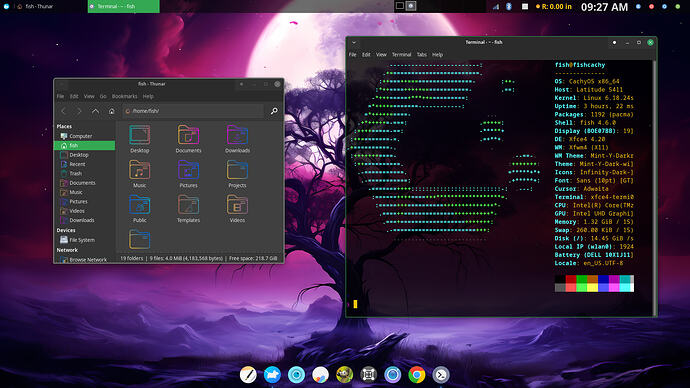Select Documents in the Places sidebar

[84, 183]
